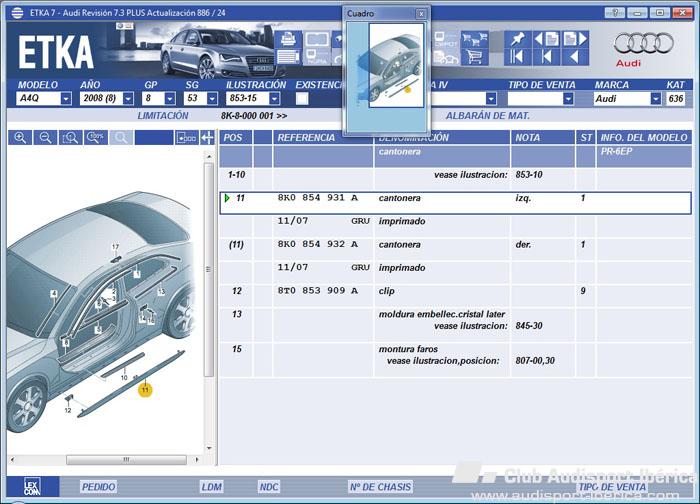Click the greyed magnifier icon
The width and height of the screenshot is (700, 504).
121,137
